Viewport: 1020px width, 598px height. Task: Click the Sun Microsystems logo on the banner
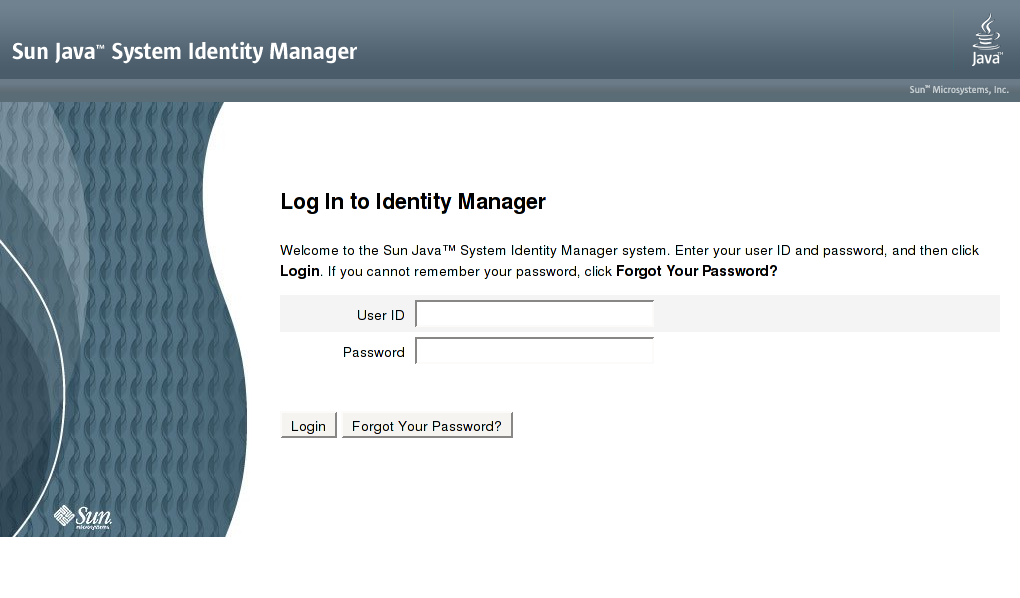tap(83, 517)
